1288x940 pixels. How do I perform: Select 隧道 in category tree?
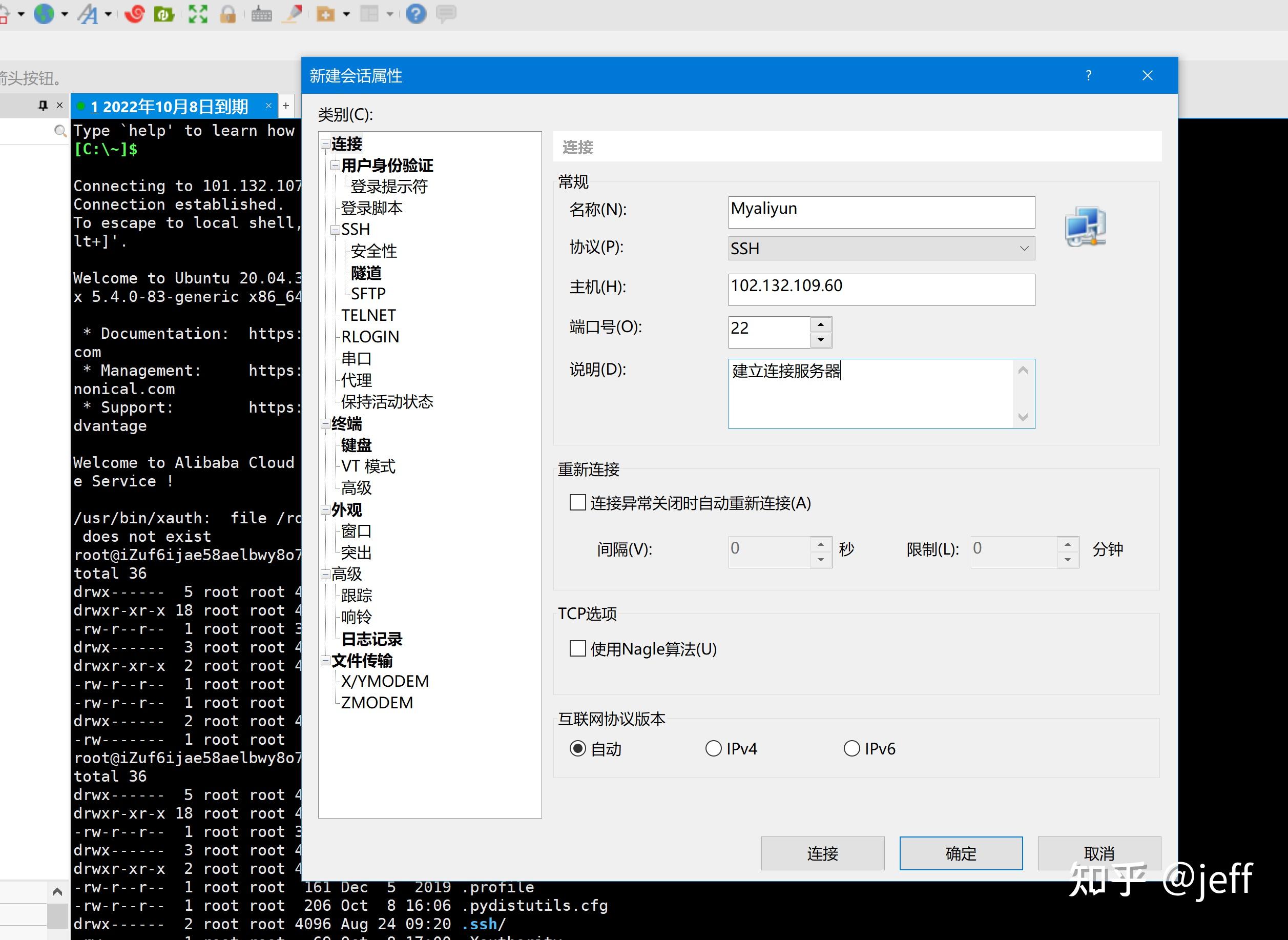366,273
